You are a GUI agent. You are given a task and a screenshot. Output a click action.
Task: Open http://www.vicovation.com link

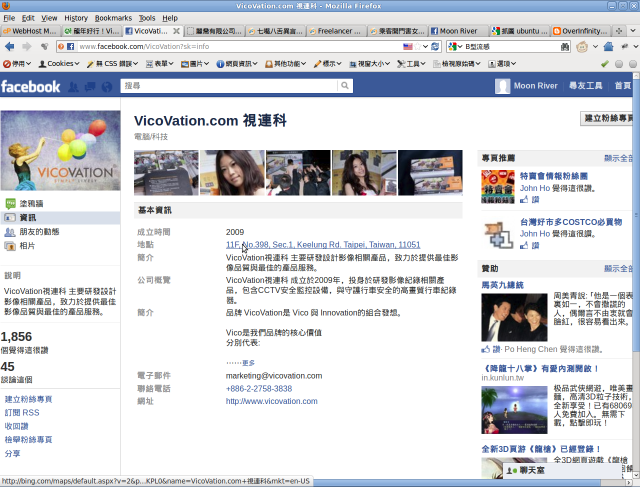tap(271, 401)
